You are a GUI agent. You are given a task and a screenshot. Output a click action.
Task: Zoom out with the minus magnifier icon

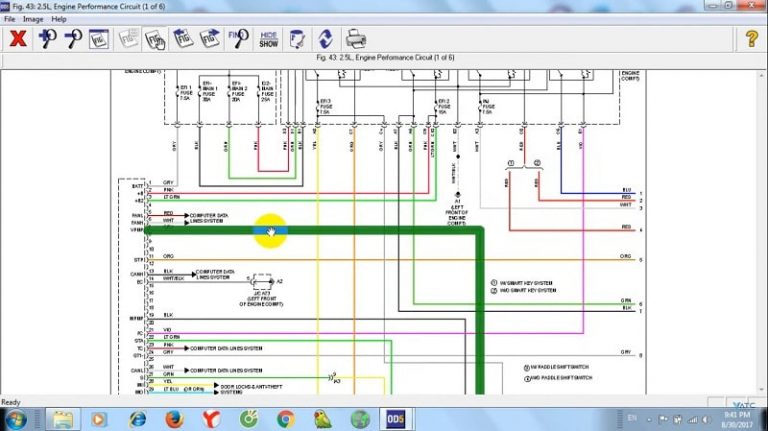tap(72, 39)
